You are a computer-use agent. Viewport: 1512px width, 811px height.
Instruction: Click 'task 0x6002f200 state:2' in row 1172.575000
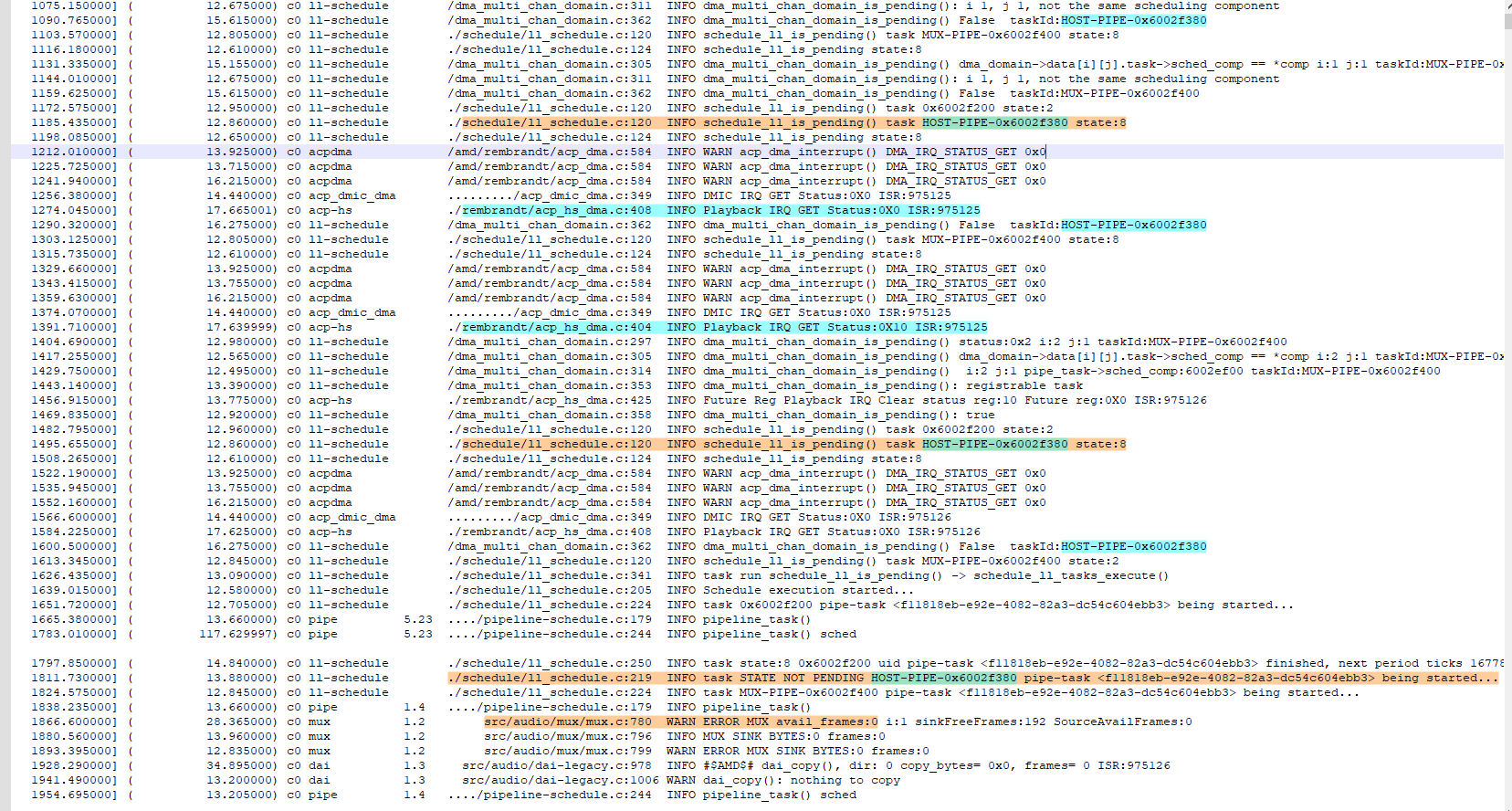(x=969, y=108)
